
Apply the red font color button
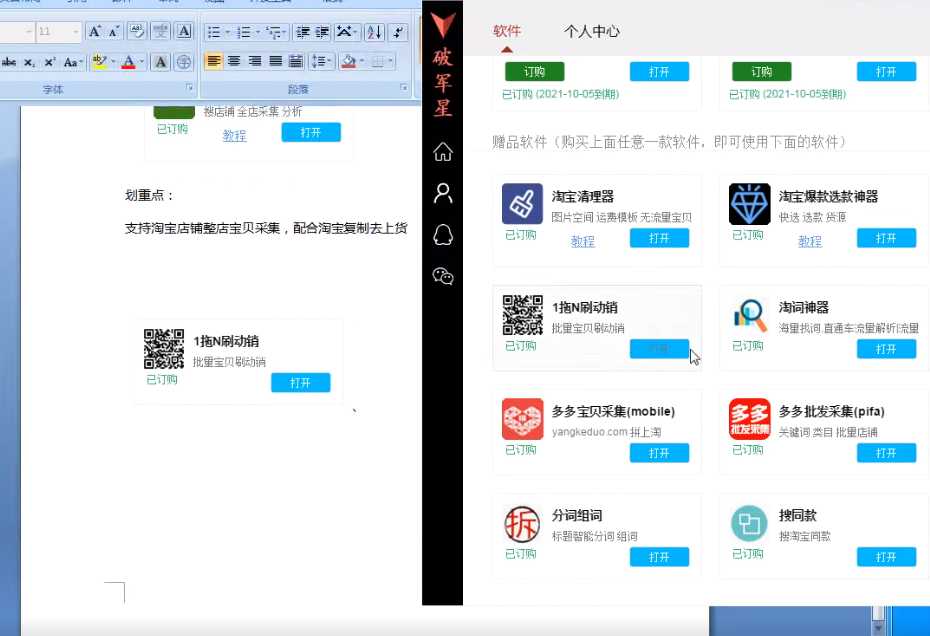click(x=129, y=62)
